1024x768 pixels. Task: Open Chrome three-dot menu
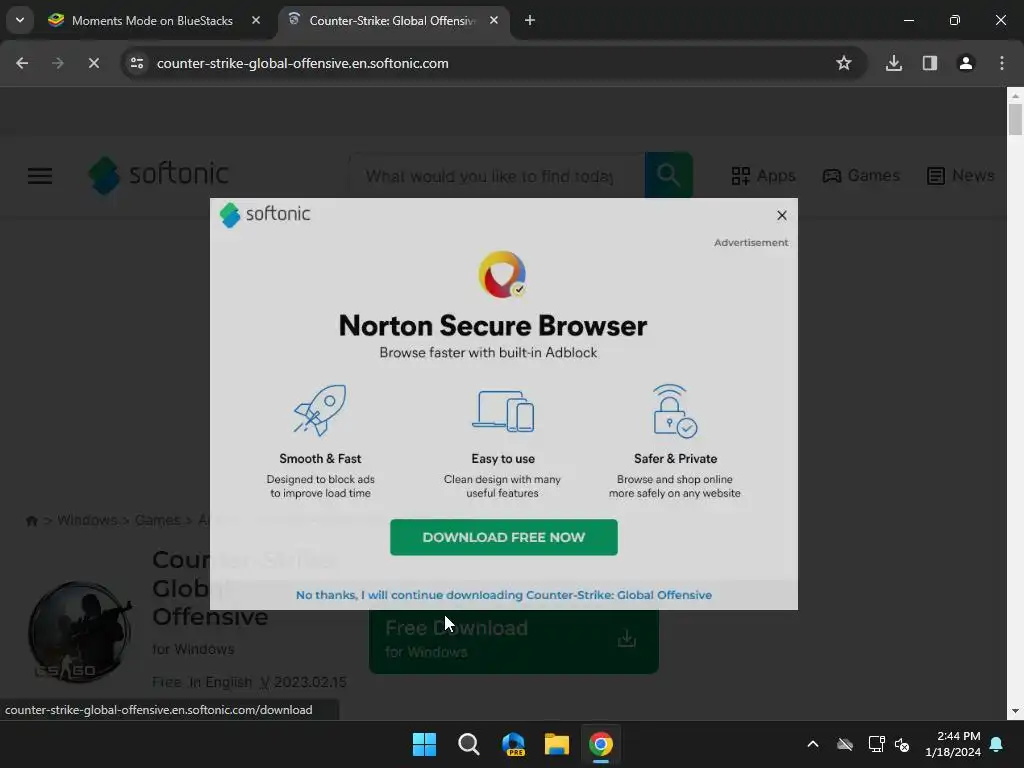click(1002, 63)
